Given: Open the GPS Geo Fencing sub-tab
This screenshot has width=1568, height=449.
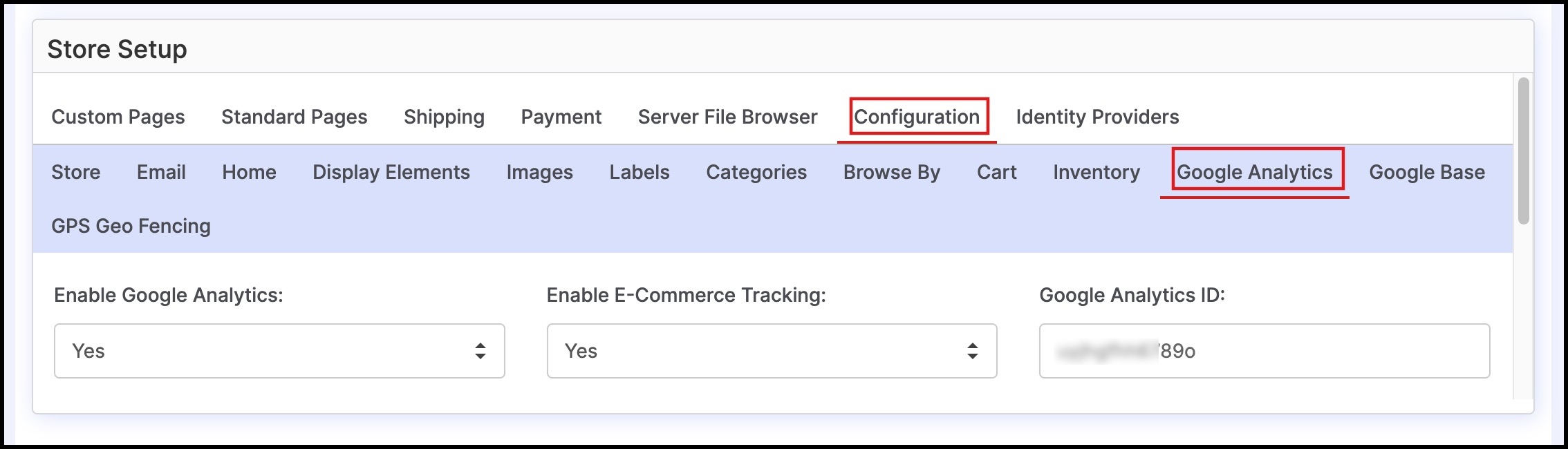Looking at the screenshot, I should click(131, 226).
